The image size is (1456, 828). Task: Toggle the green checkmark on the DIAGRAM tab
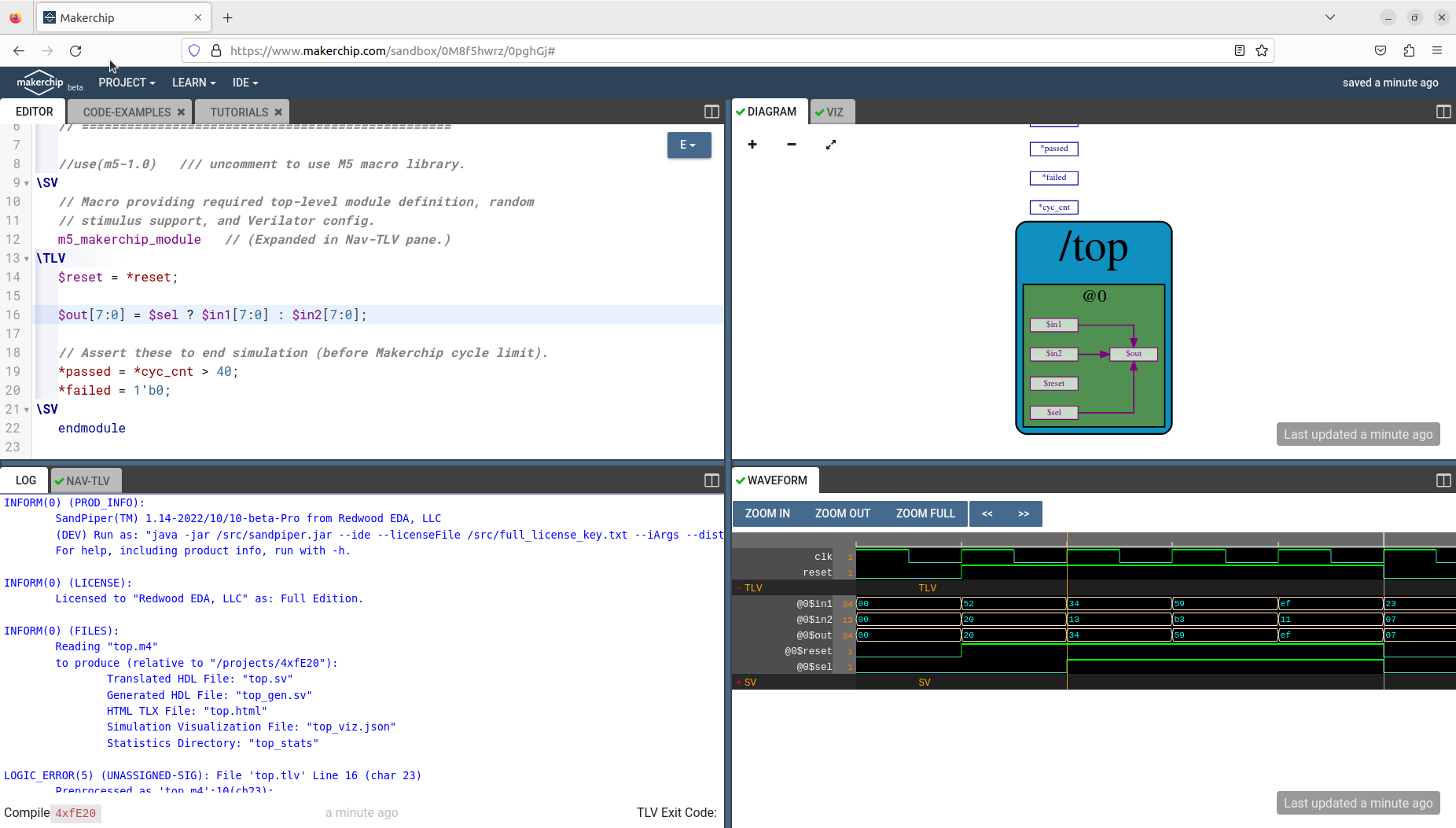[x=741, y=111]
